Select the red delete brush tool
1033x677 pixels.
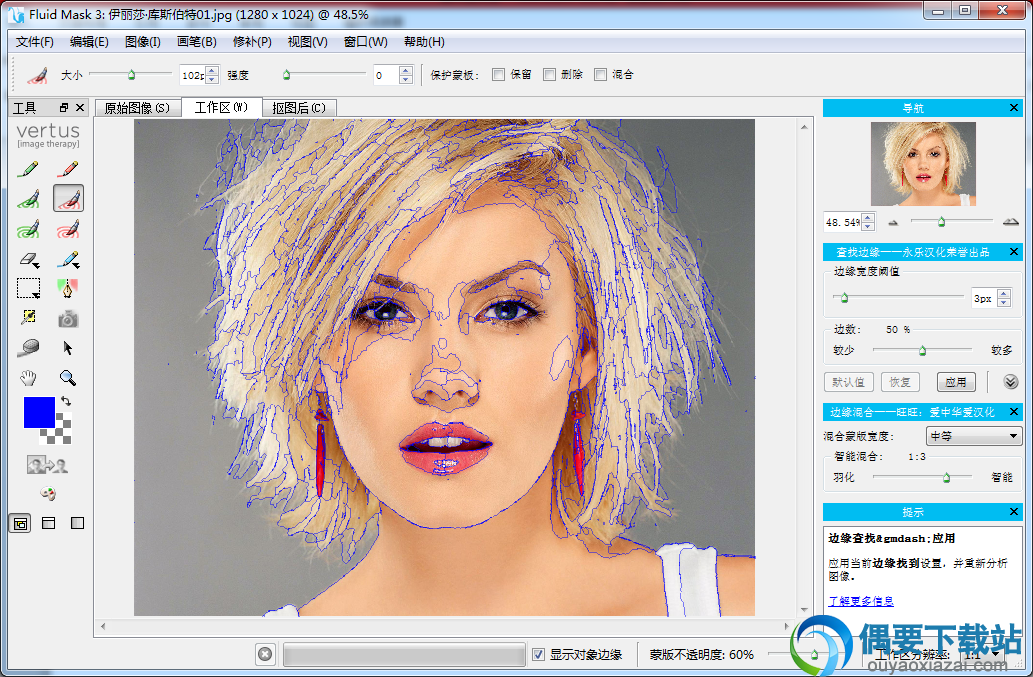[x=68, y=169]
